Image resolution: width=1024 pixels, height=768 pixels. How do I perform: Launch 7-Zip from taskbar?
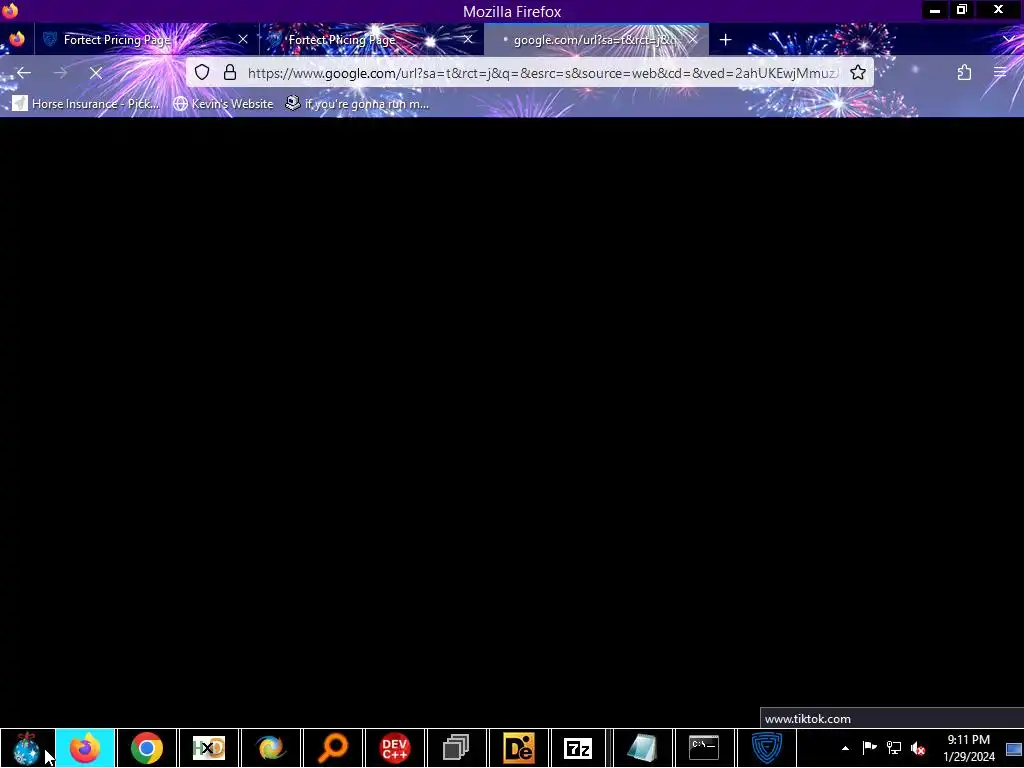click(578, 748)
